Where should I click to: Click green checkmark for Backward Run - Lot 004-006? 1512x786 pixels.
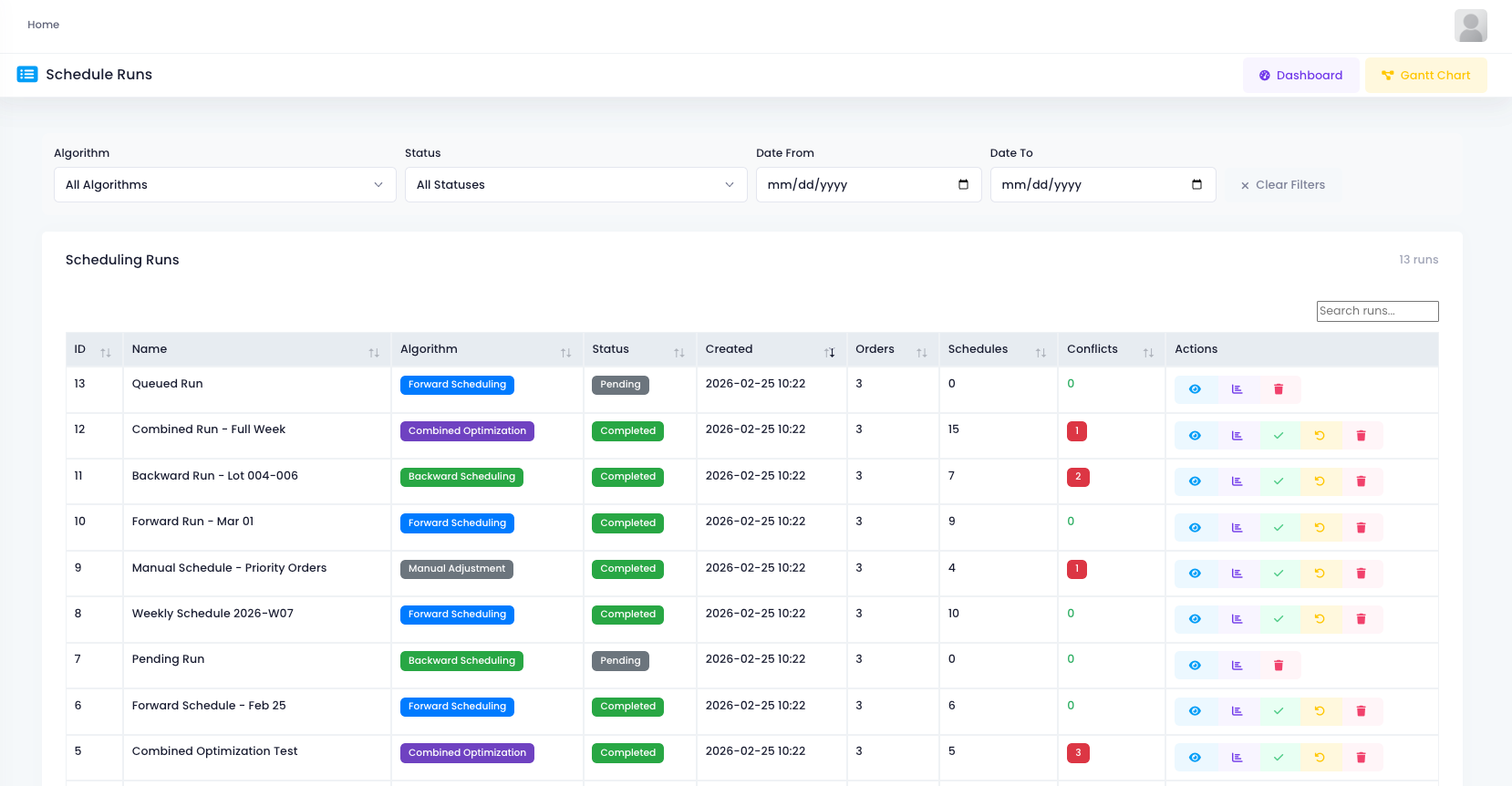1279,481
